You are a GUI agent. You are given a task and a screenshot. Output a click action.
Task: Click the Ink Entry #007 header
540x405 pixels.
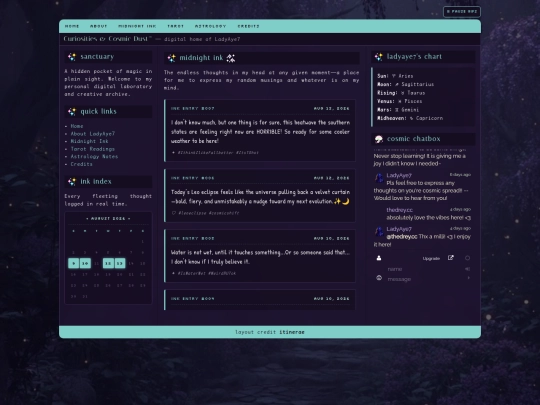pyautogui.click(x=192, y=108)
